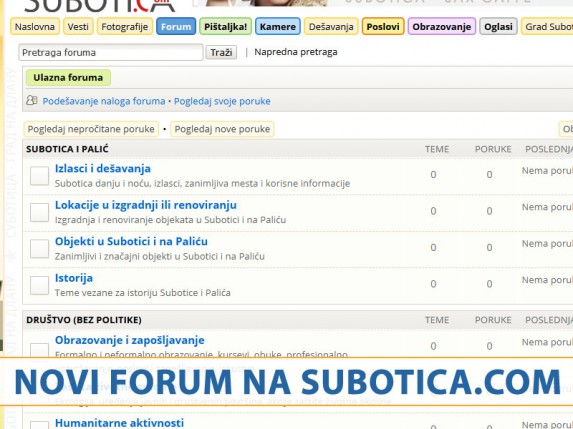Go to the Poslovi tab
The image size is (573, 429).
pyautogui.click(x=383, y=27)
